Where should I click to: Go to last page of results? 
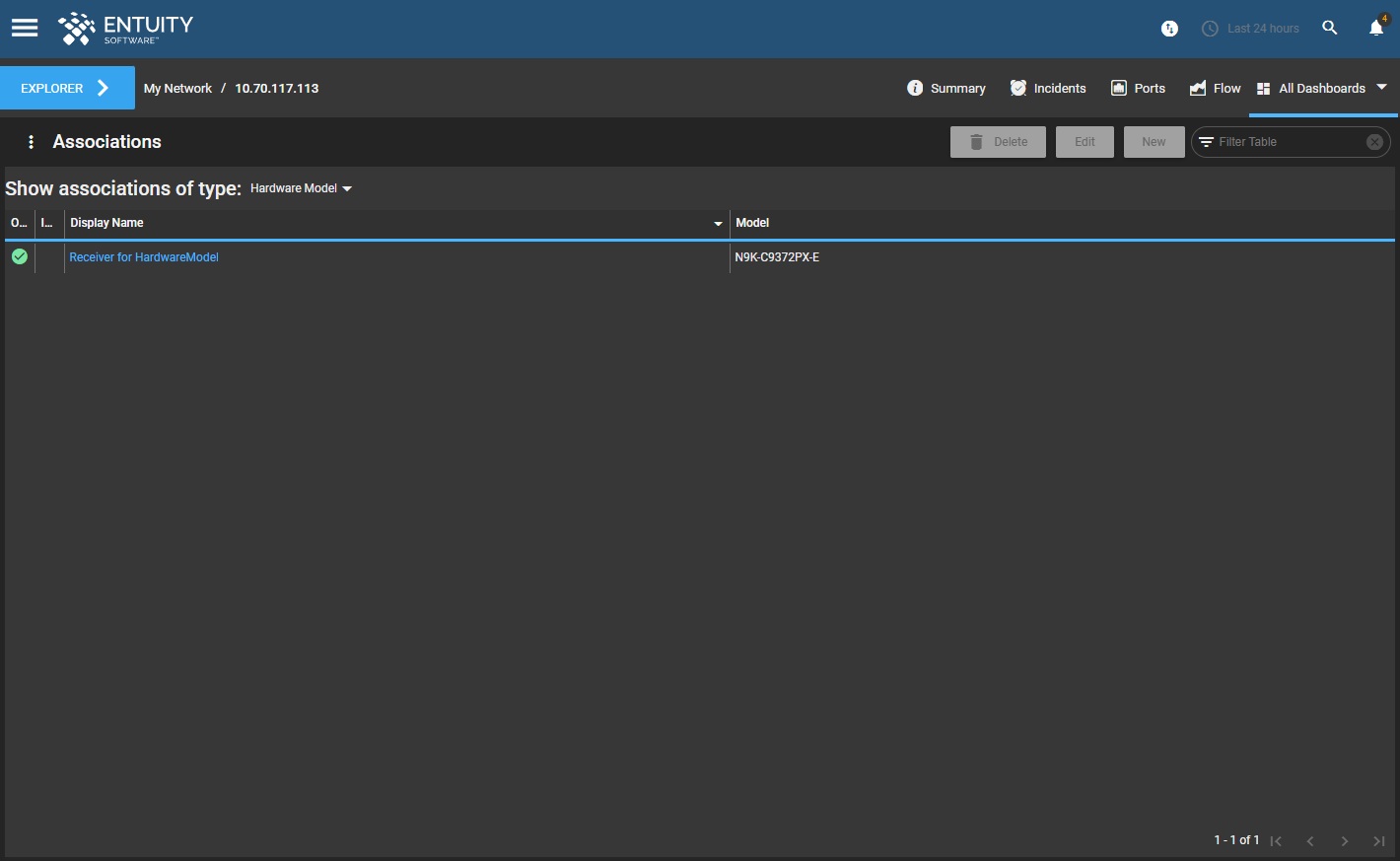1379,841
